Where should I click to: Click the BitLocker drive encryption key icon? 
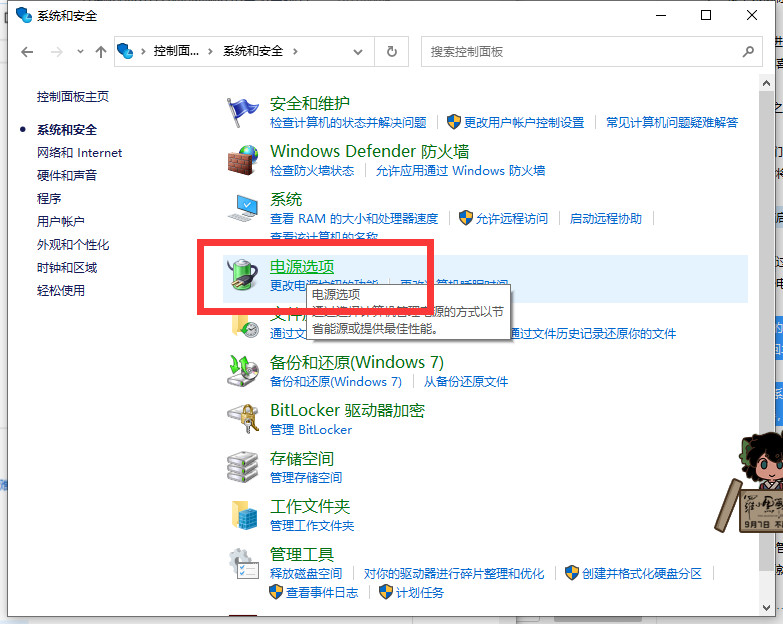[243, 419]
